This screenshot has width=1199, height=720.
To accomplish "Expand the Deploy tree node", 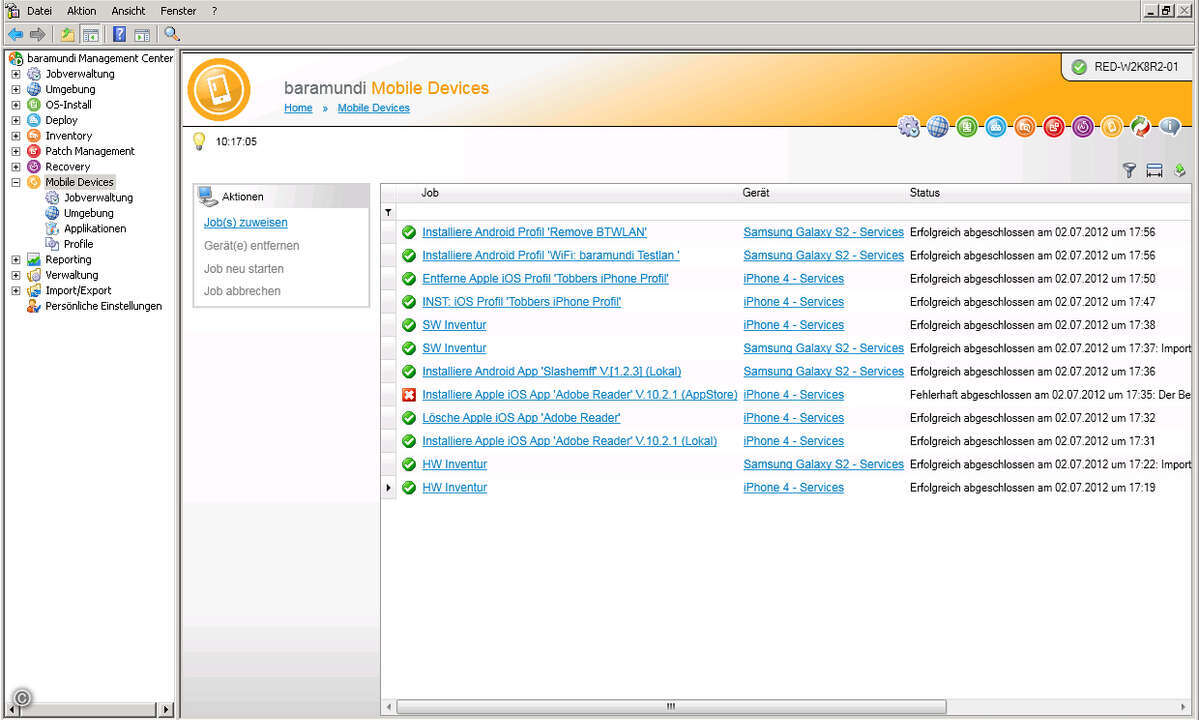I will [x=15, y=120].
